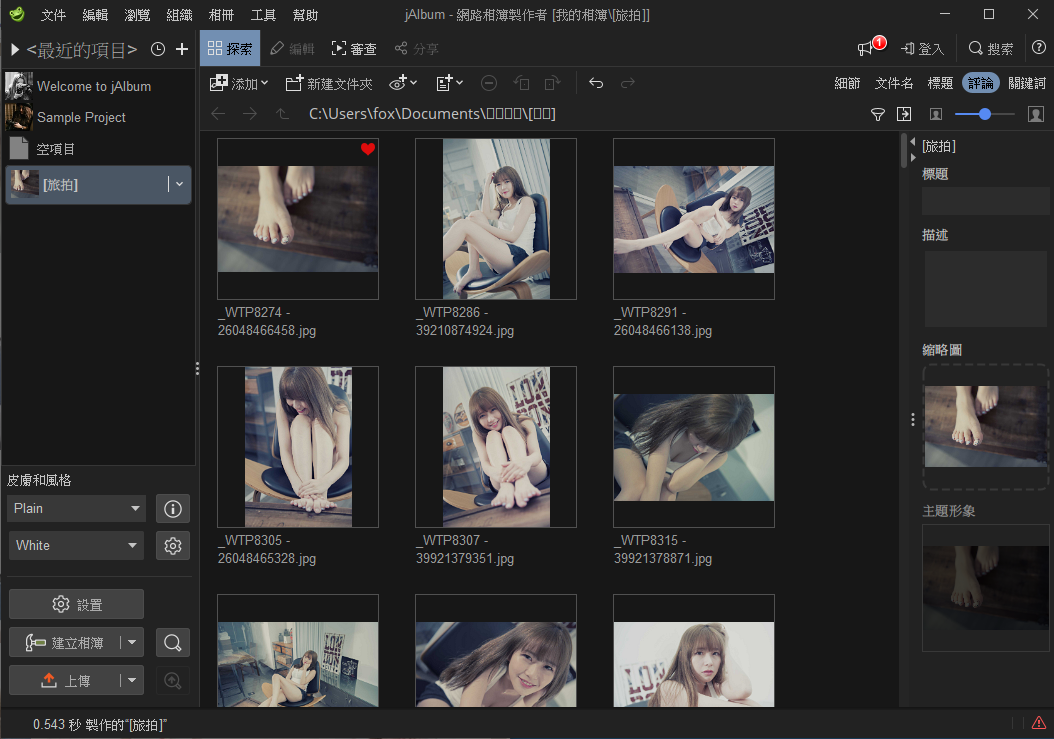Click the announcements megaphone icon
1054x739 pixels.
[865, 48]
